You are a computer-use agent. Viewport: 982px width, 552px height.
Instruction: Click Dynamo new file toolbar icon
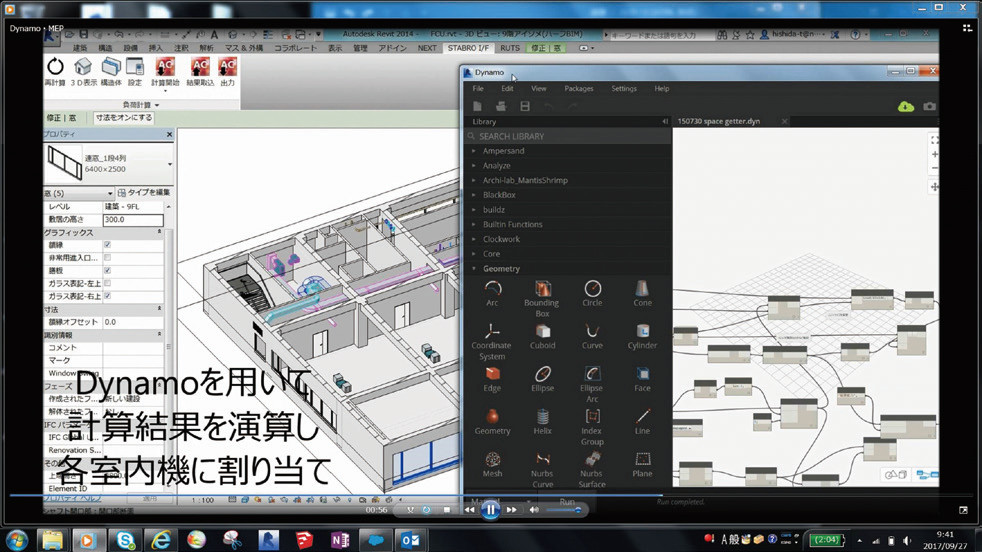coord(477,107)
